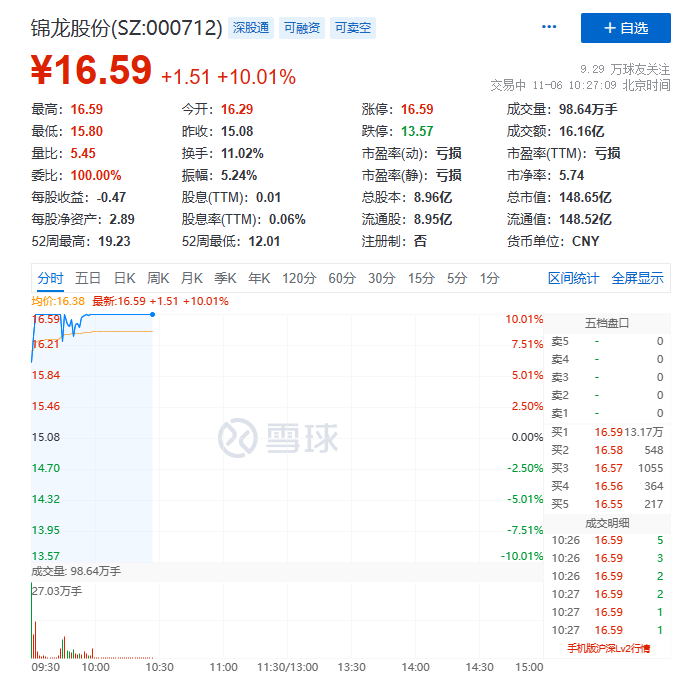The height and width of the screenshot is (678, 673).
Task: Switch to the 1分 chart tab
Action: click(489, 278)
